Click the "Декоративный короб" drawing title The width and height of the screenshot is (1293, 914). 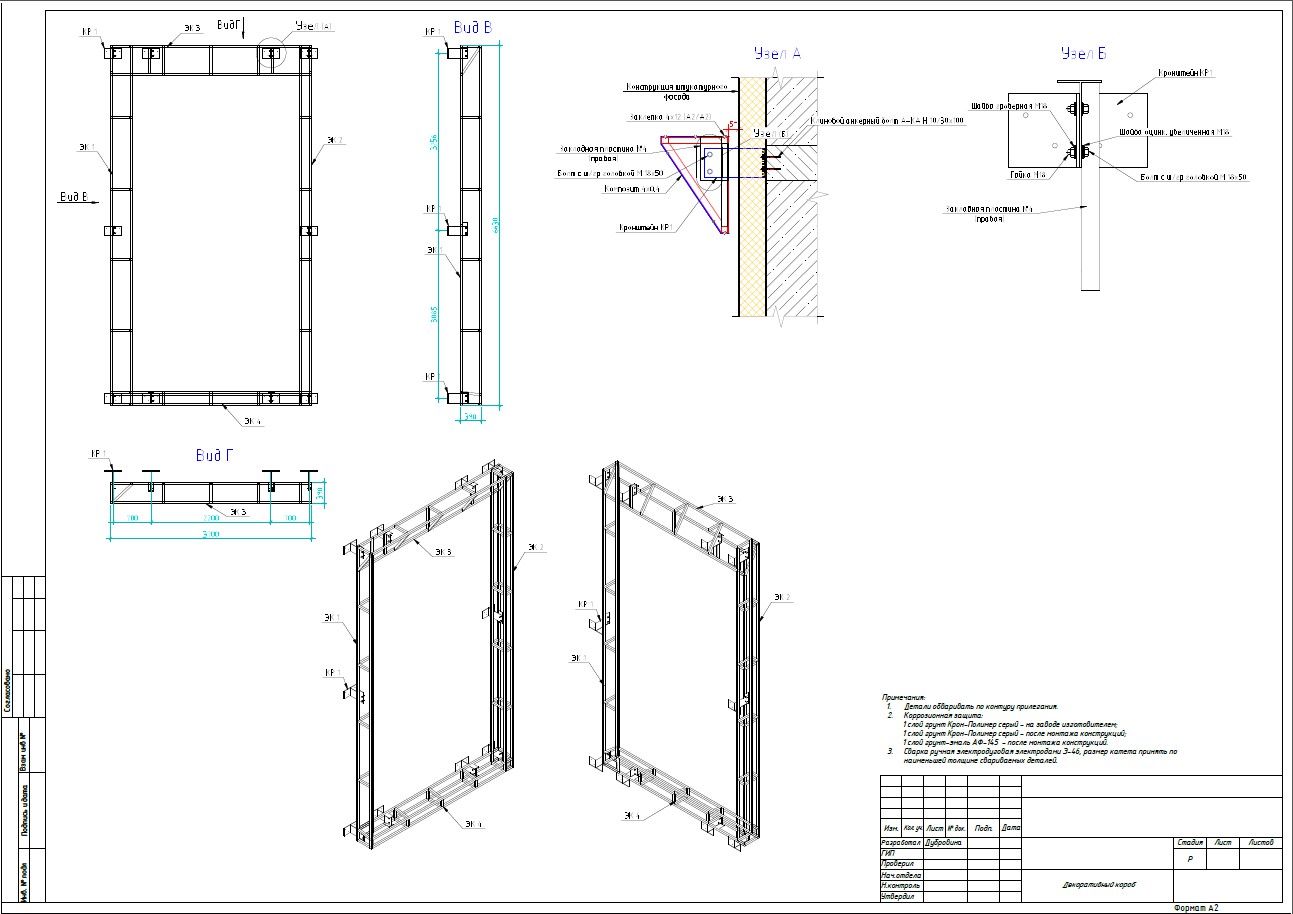pos(1100,886)
